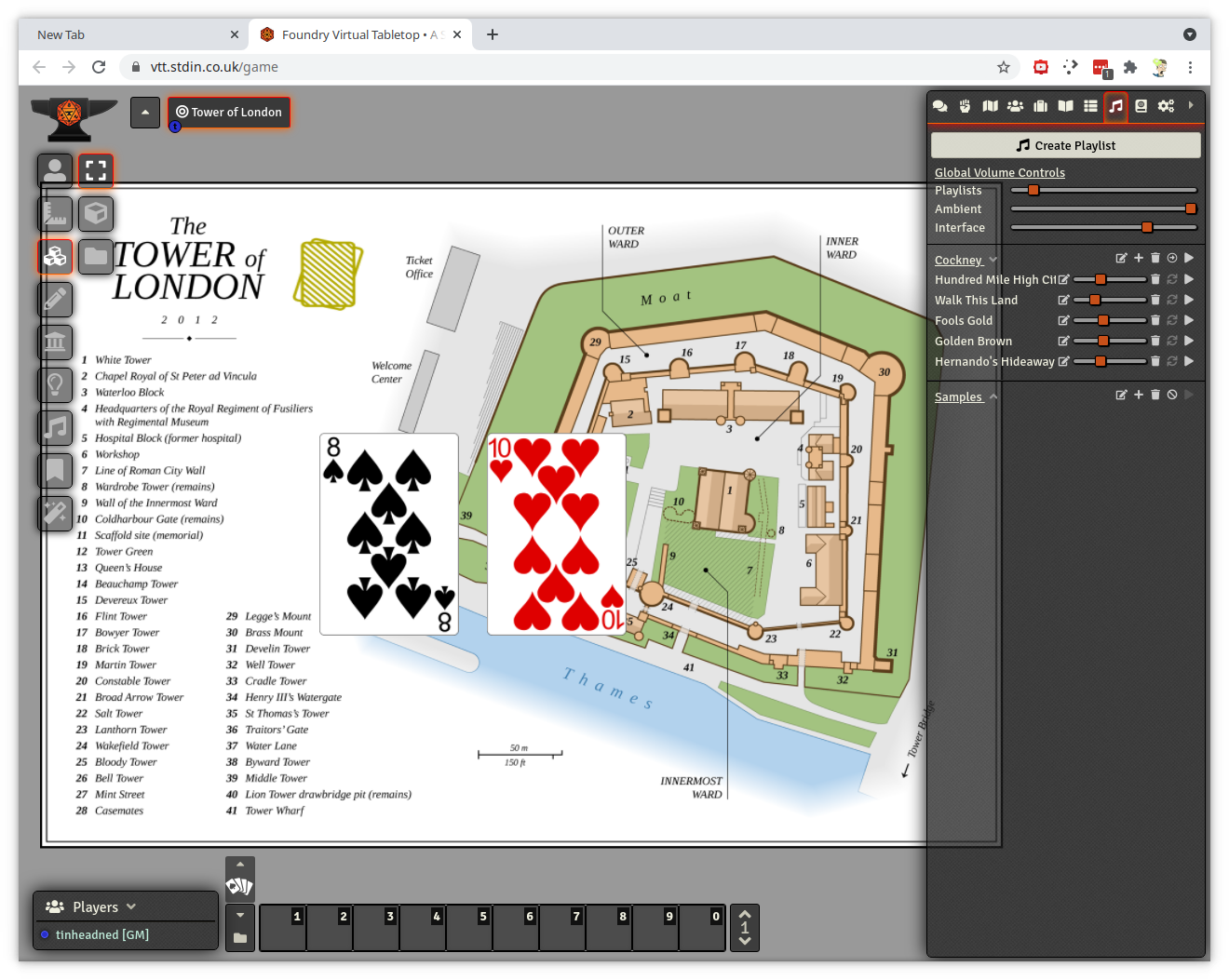Switch to the Scenes directory tab
Viewport: 1229px width, 980px height.
pyautogui.click(x=991, y=106)
